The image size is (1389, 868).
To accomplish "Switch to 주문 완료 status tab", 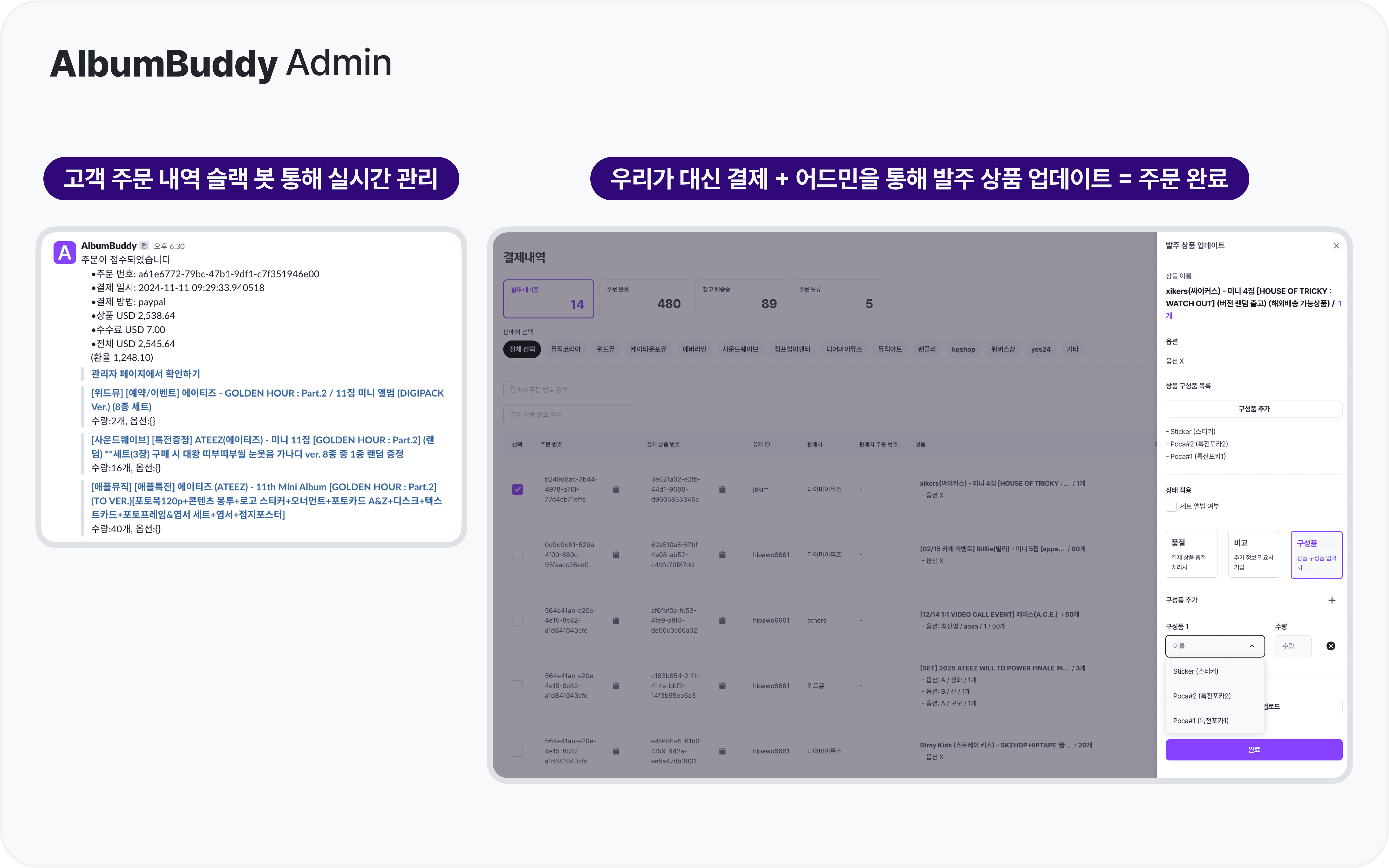I will click(644, 298).
